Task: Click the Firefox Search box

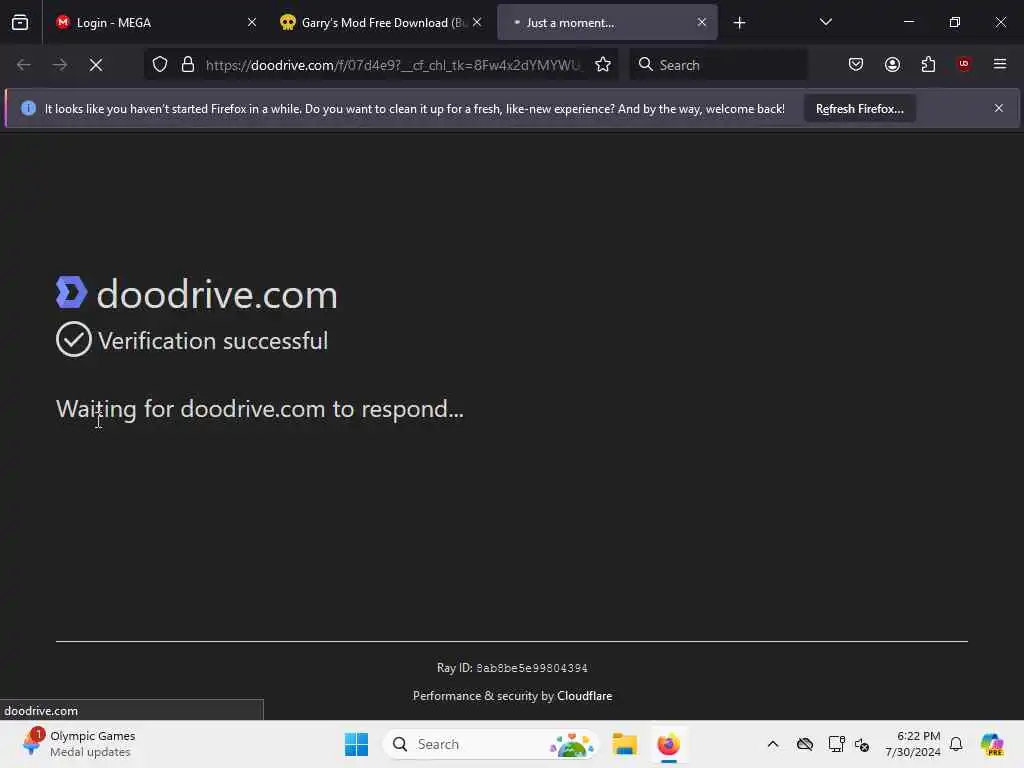Action: point(718,65)
